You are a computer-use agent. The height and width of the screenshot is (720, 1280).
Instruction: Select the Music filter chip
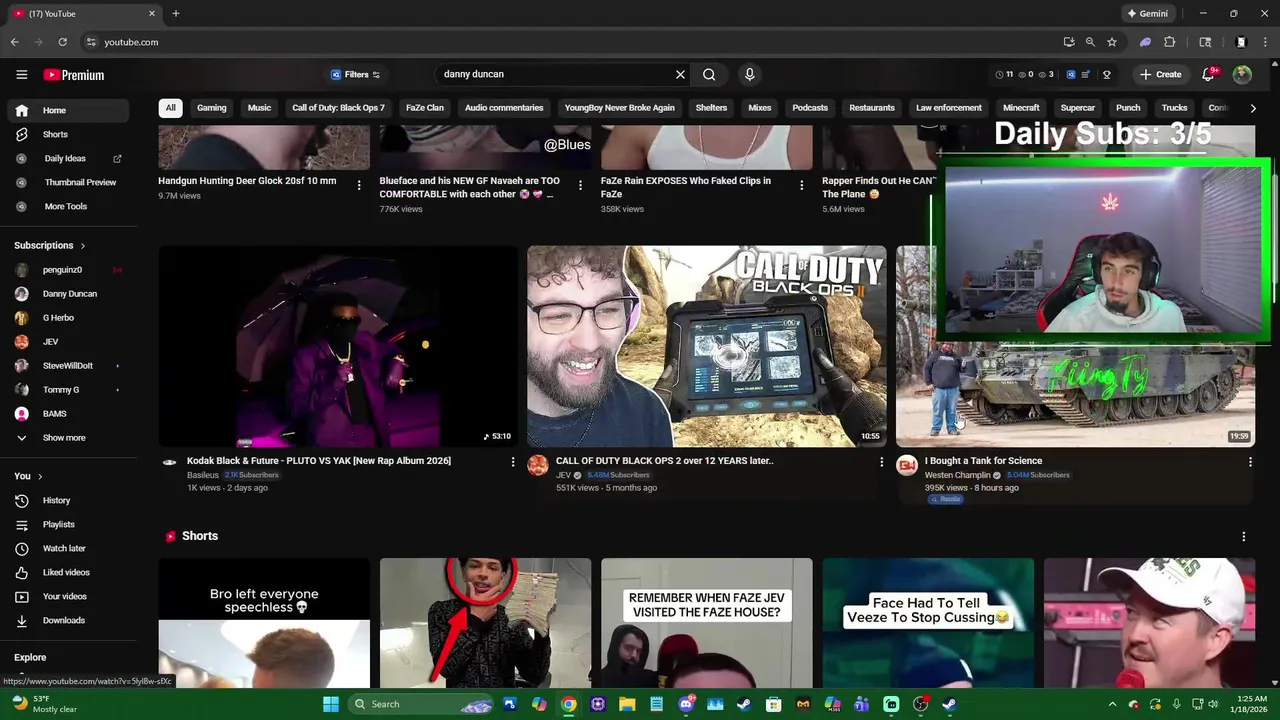(x=259, y=108)
